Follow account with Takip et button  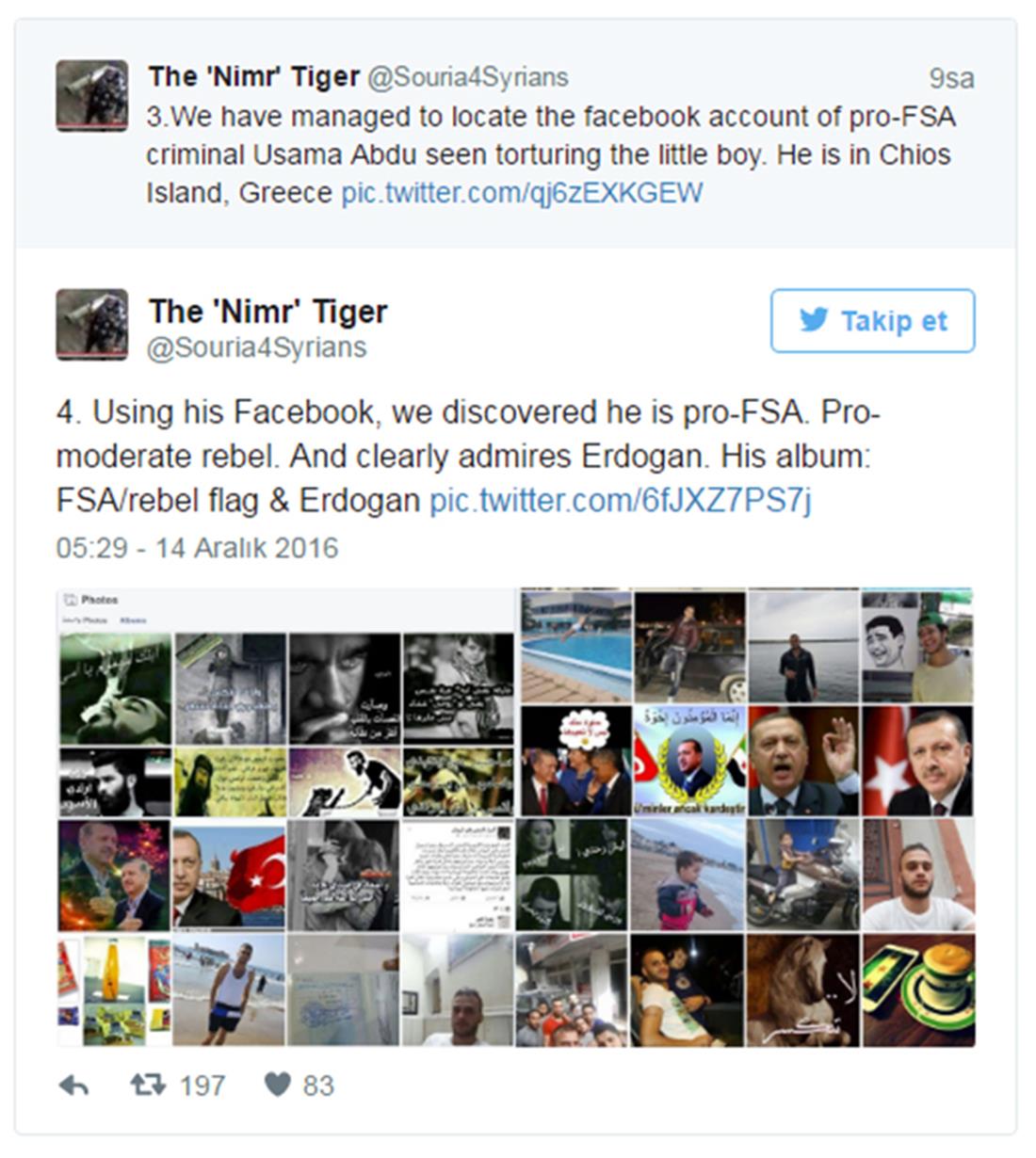click(873, 321)
